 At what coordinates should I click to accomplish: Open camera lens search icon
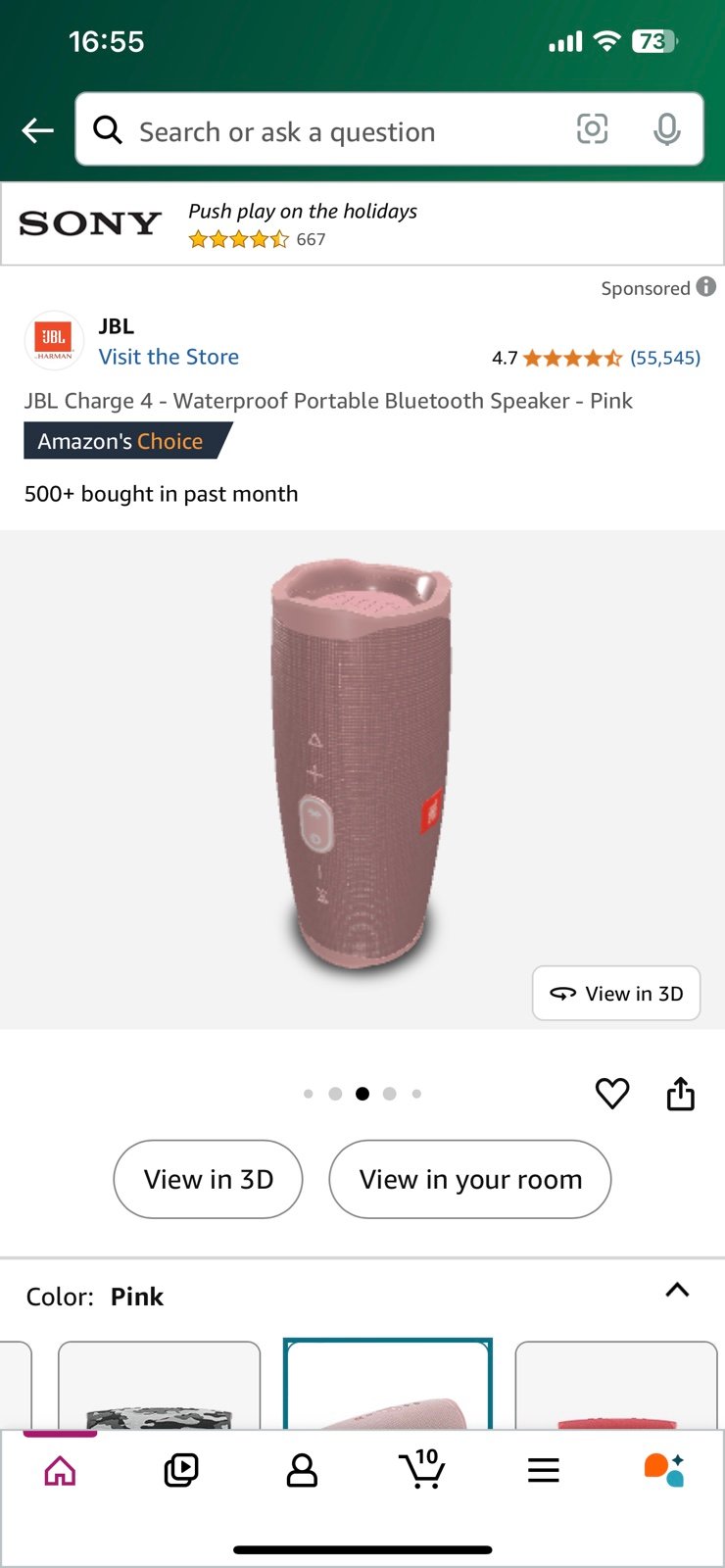click(592, 129)
